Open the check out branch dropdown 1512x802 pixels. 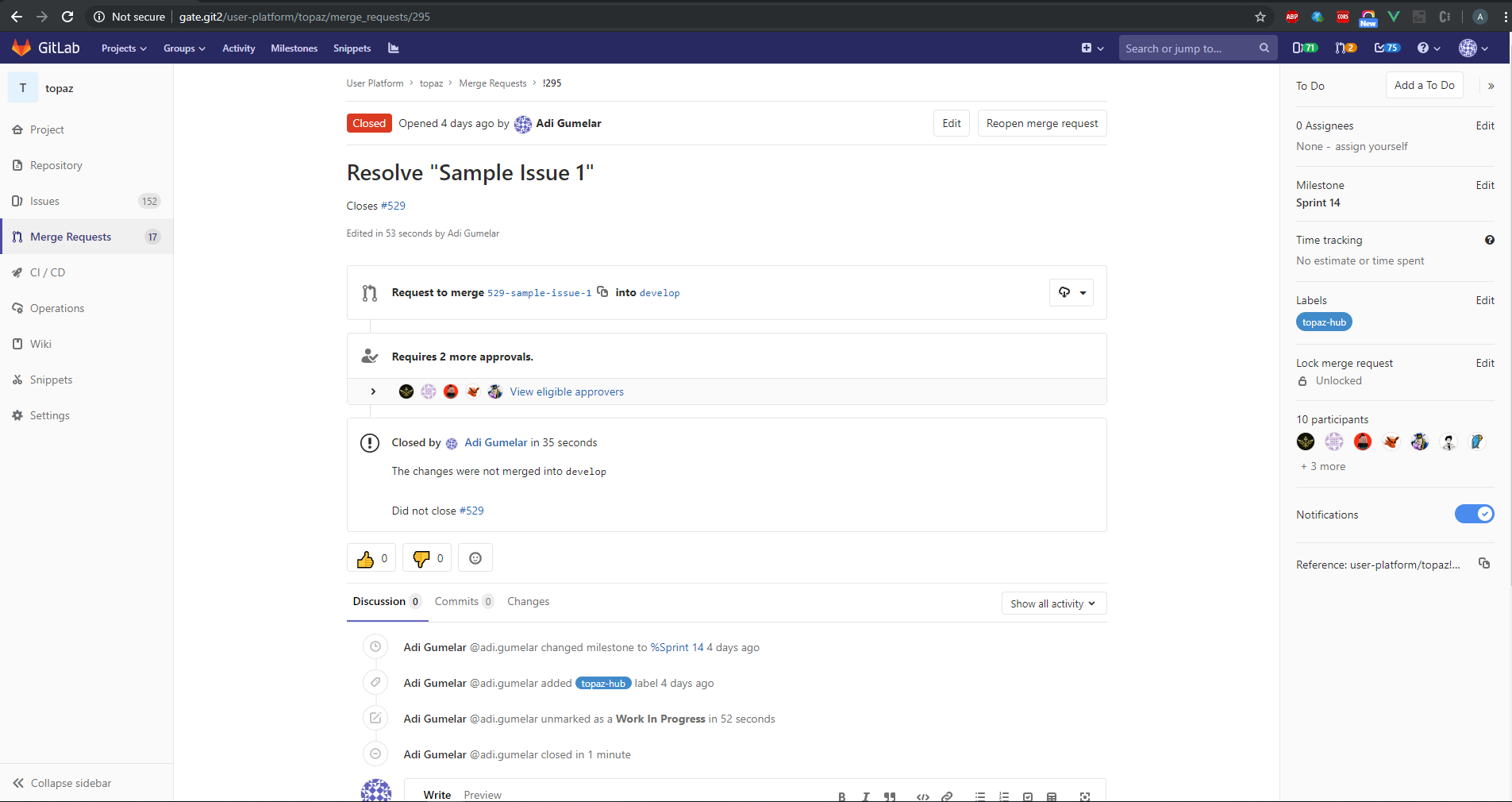coord(1071,292)
